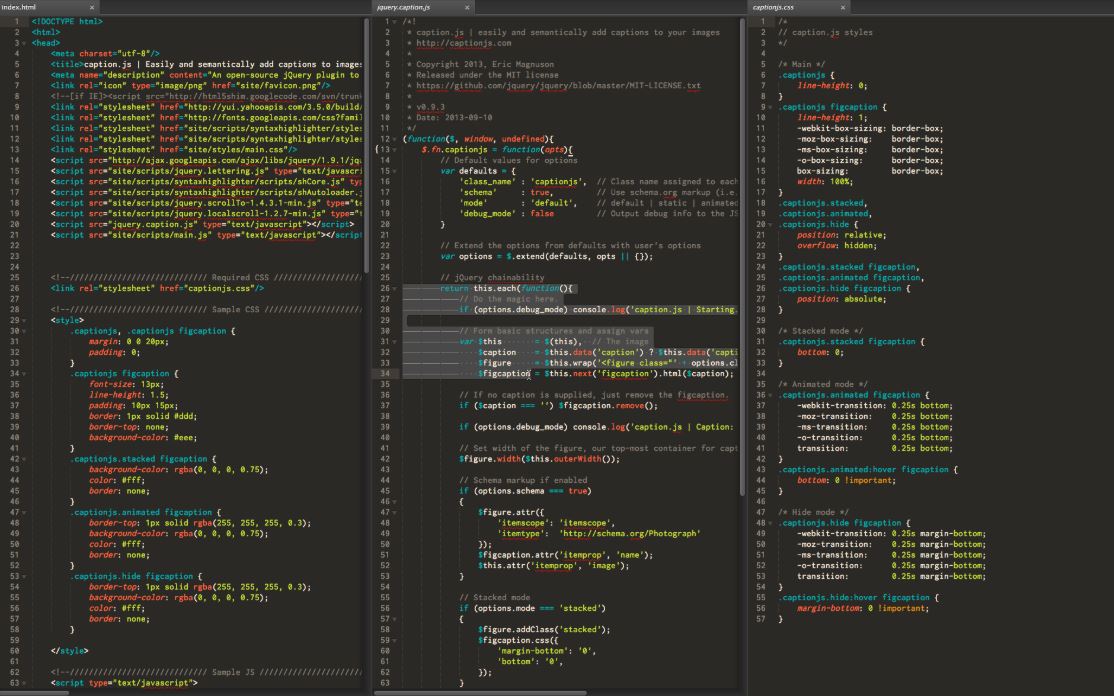Click 'Copyright 2013, Eric Magnuson' comment
1114x696 pixels.
coord(485,64)
